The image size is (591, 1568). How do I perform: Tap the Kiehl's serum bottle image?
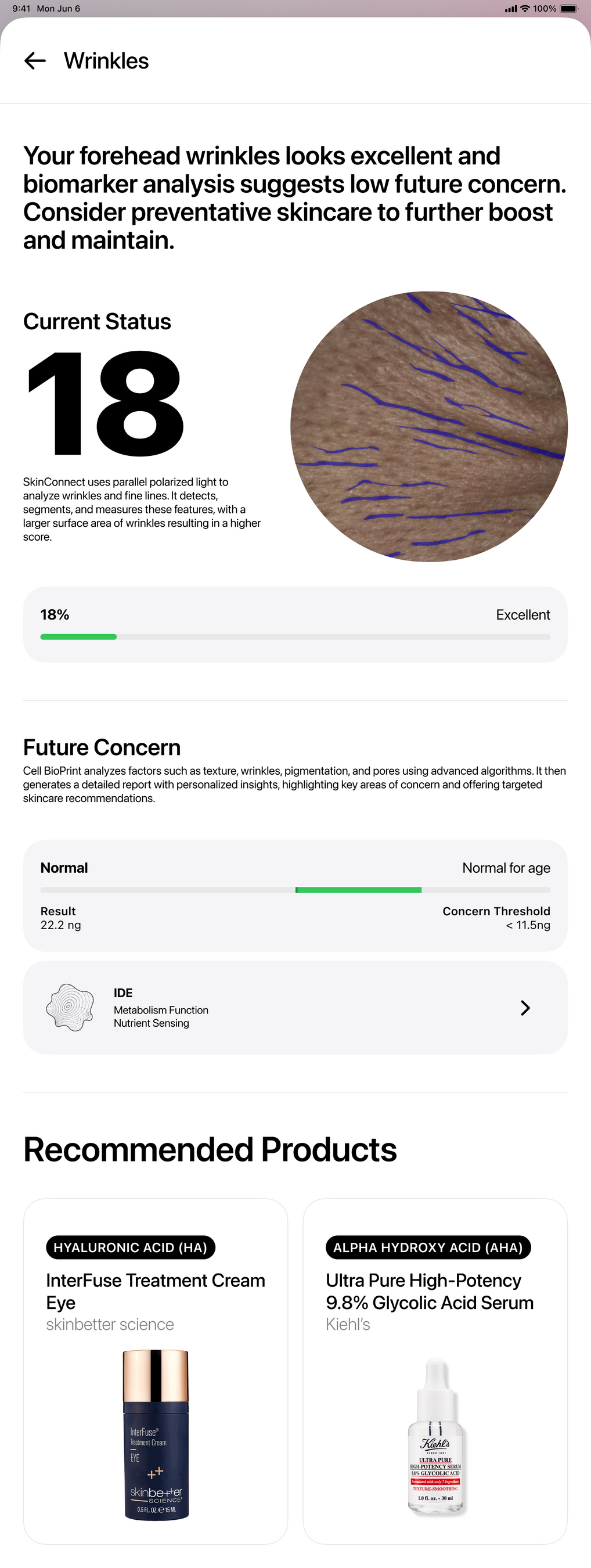tap(435, 1437)
